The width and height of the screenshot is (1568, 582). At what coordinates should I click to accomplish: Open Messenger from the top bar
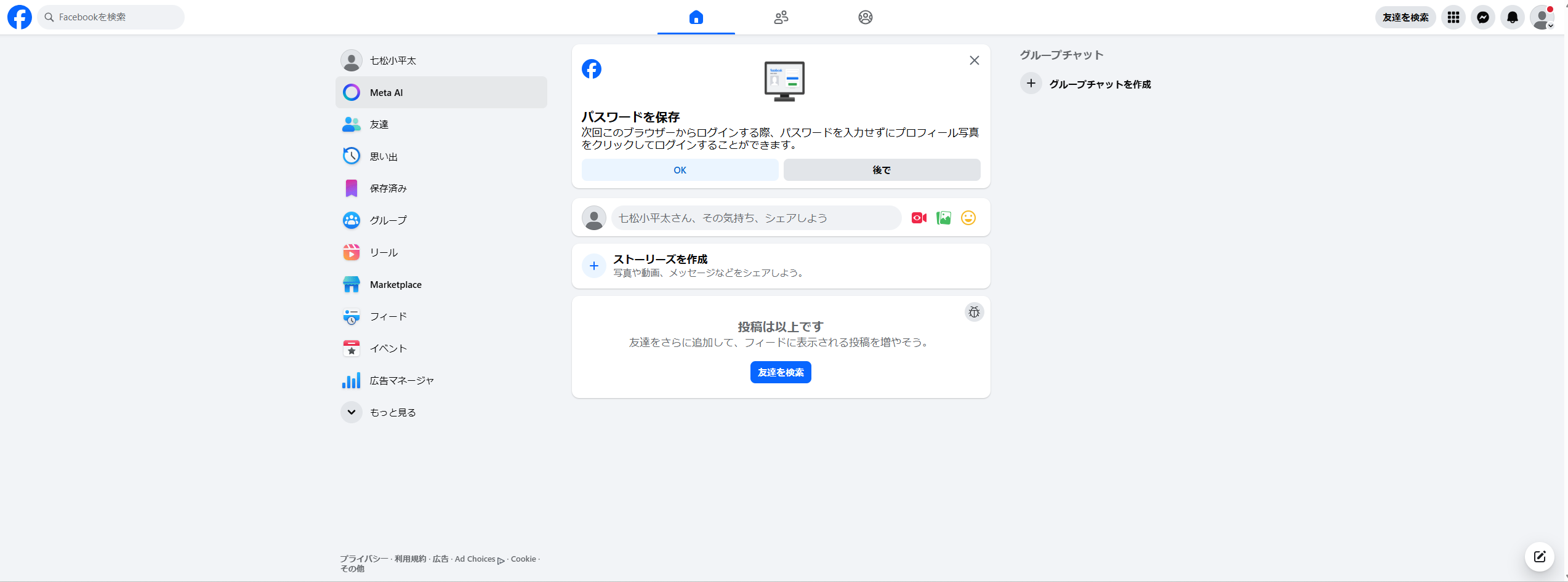pyautogui.click(x=1482, y=17)
